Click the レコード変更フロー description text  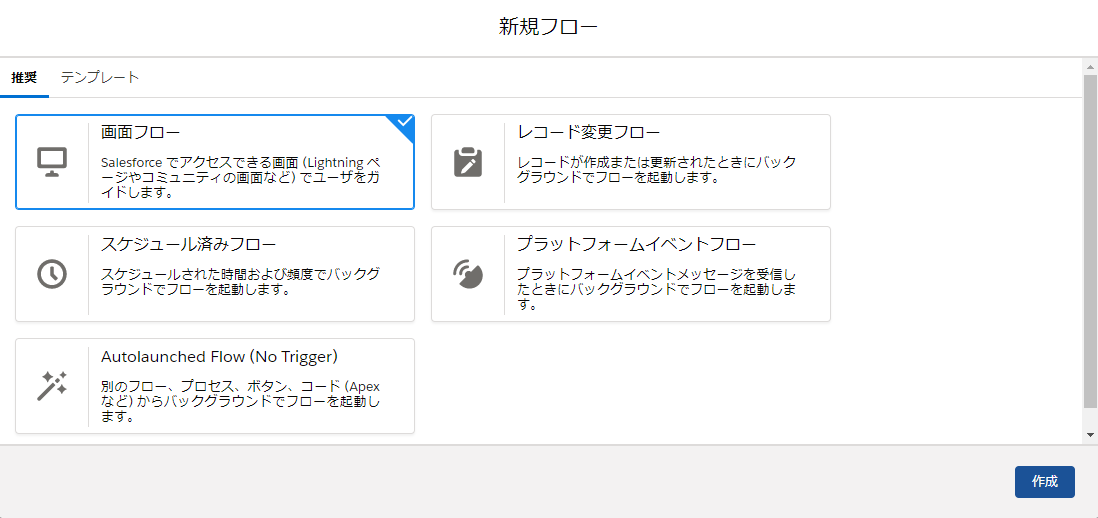tap(656, 170)
